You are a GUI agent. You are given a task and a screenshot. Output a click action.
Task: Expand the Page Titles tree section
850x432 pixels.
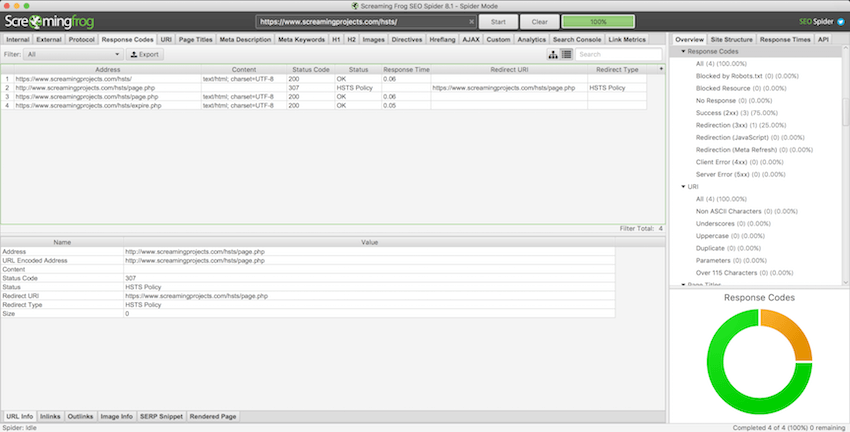click(683, 284)
